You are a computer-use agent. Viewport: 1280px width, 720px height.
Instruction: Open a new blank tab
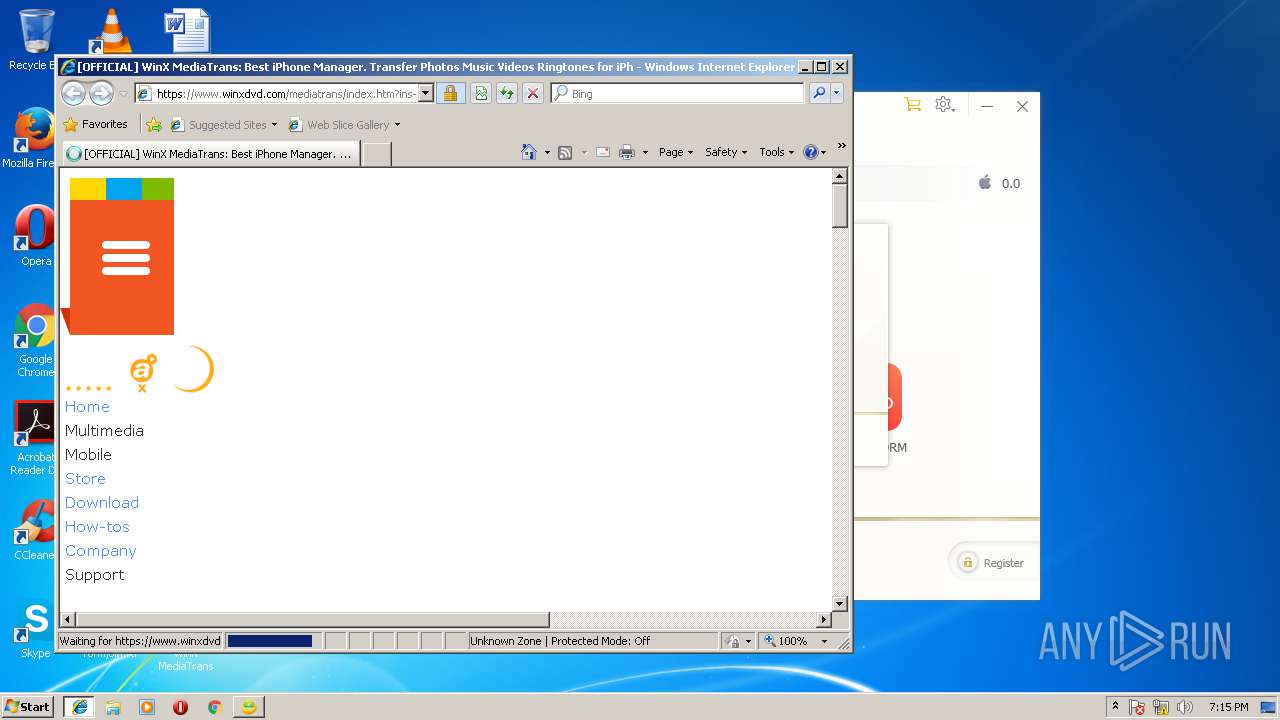376,154
